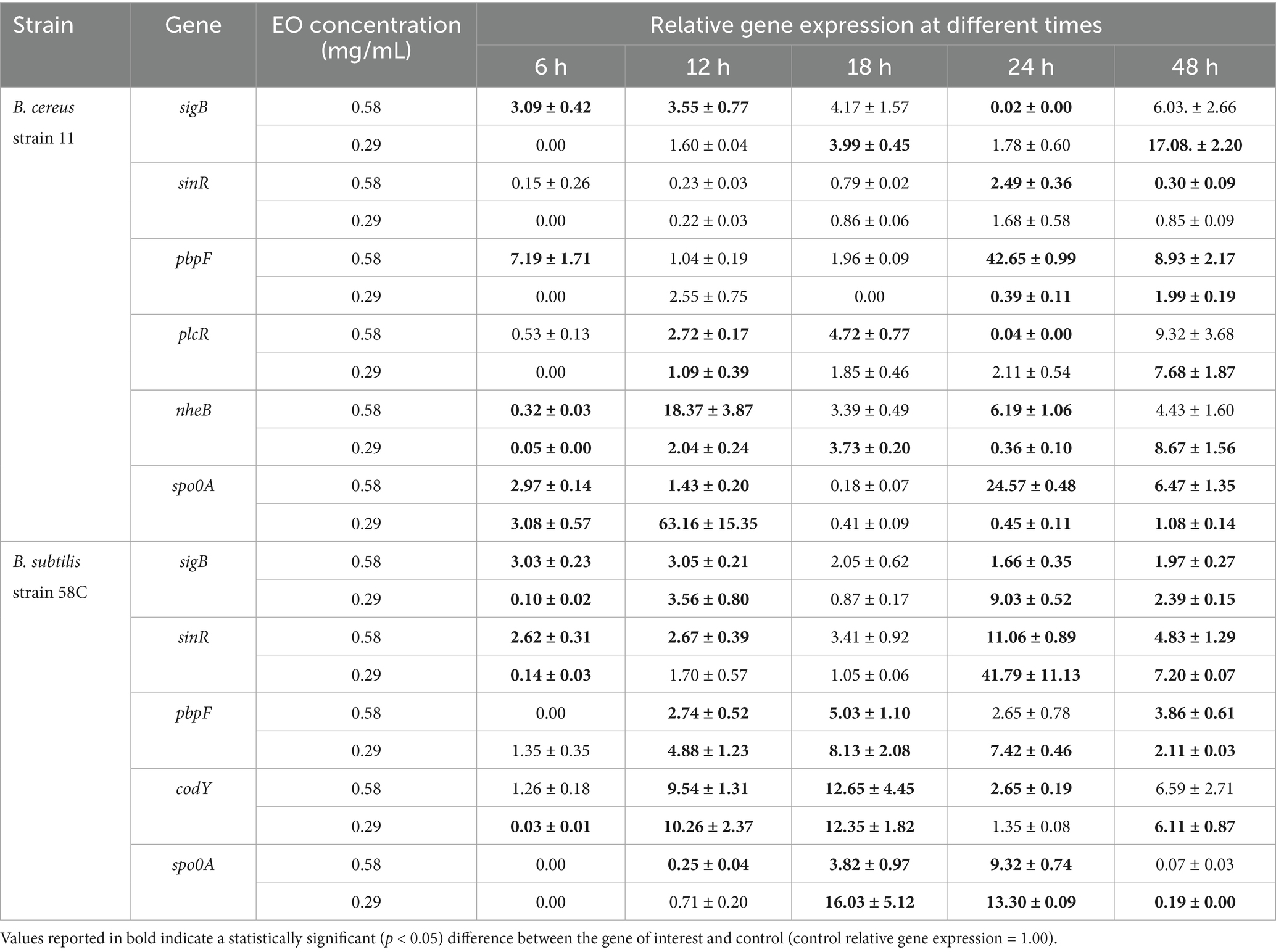Click the 12 h column header
1276x952 pixels.
coord(708,67)
